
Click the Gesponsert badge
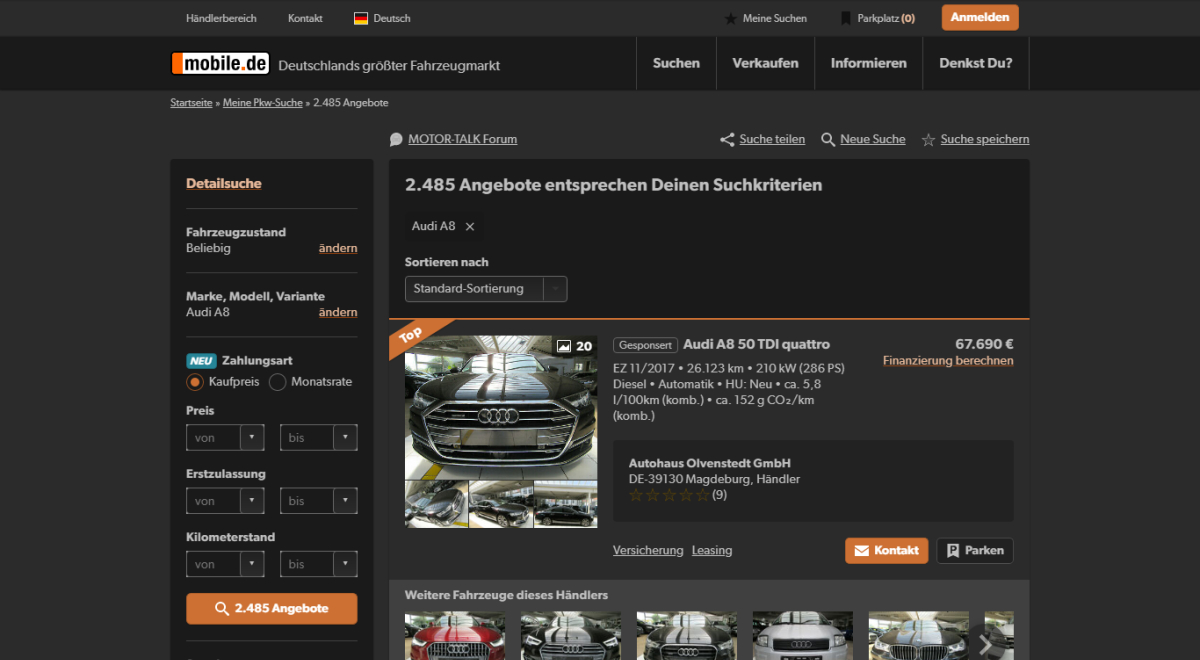click(645, 345)
